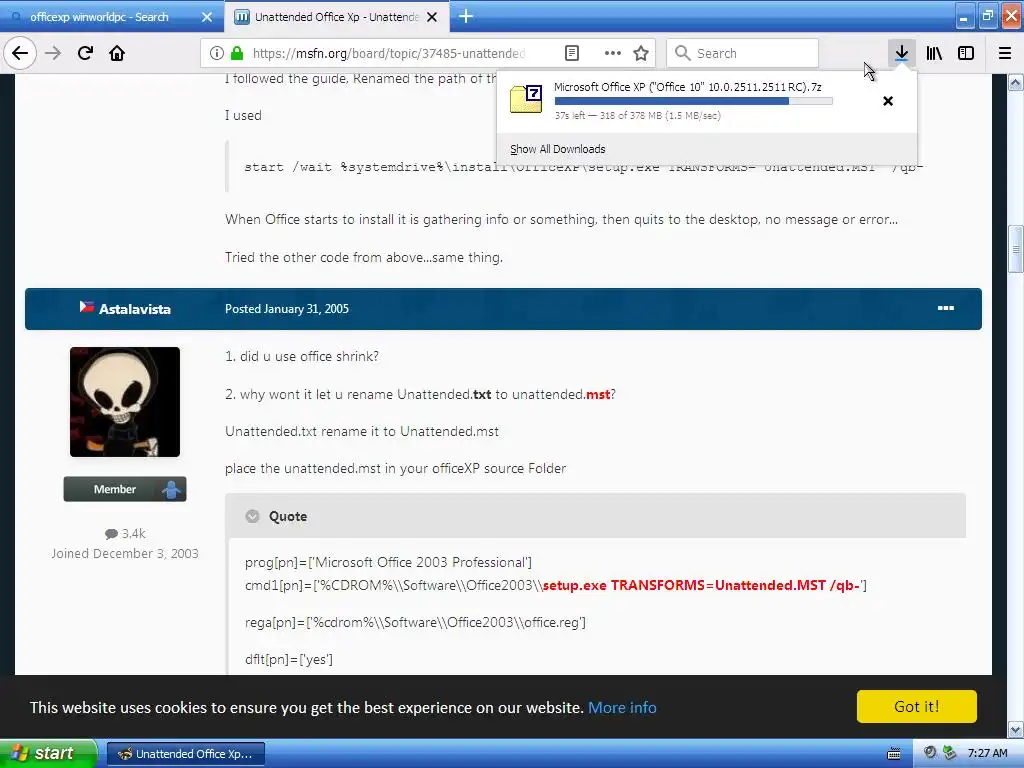Click the Astalavista skull avatar
The image size is (1024, 768).
(125, 402)
